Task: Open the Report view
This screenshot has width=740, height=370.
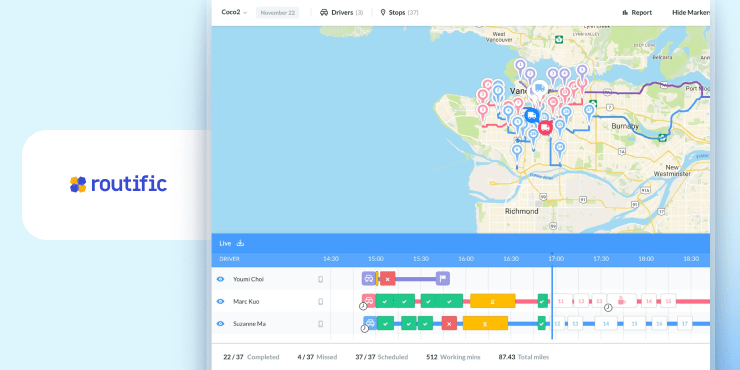Action: (637, 13)
